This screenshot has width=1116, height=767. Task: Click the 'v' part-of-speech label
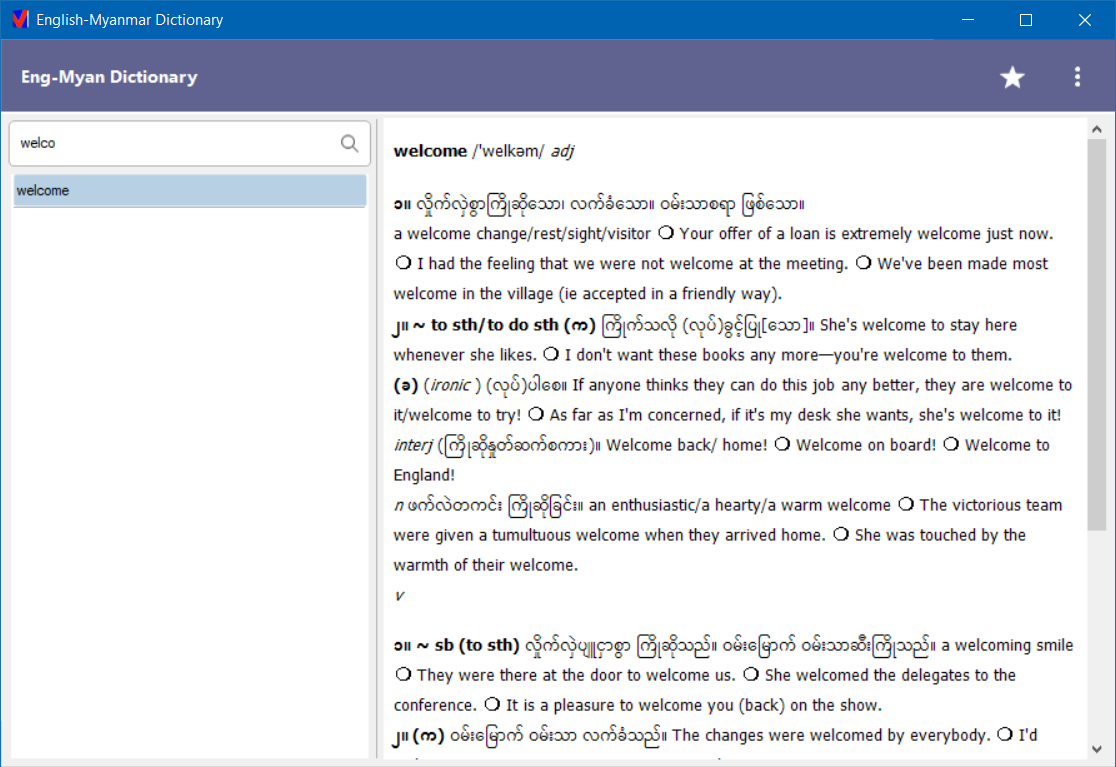click(x=399, y=596)
